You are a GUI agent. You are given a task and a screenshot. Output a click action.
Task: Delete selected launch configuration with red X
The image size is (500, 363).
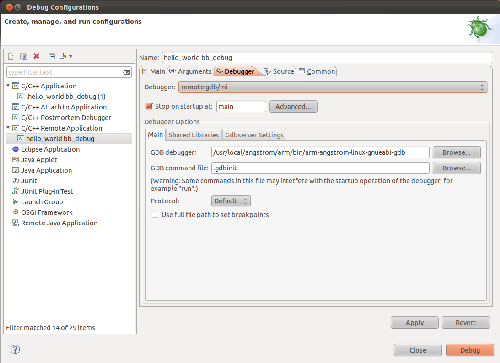(36, 56)
